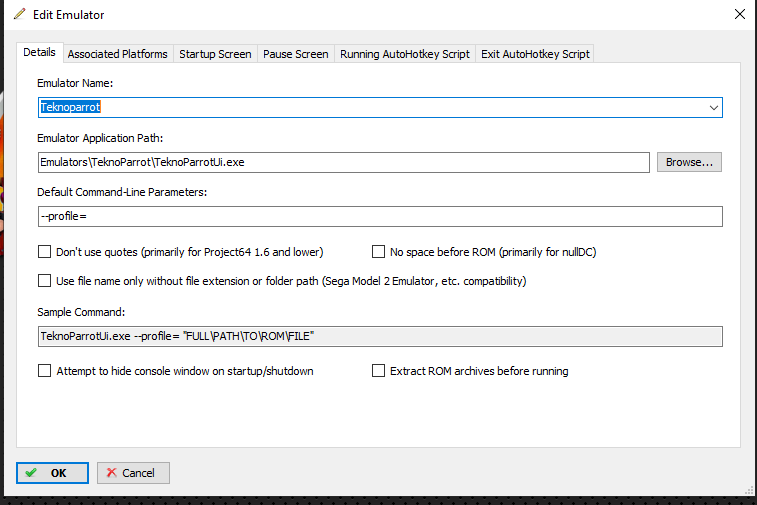The height and width of the screenshot is (505, 757).
Task: Enable Use file name only without extension
Action: (x=44, y=281)
